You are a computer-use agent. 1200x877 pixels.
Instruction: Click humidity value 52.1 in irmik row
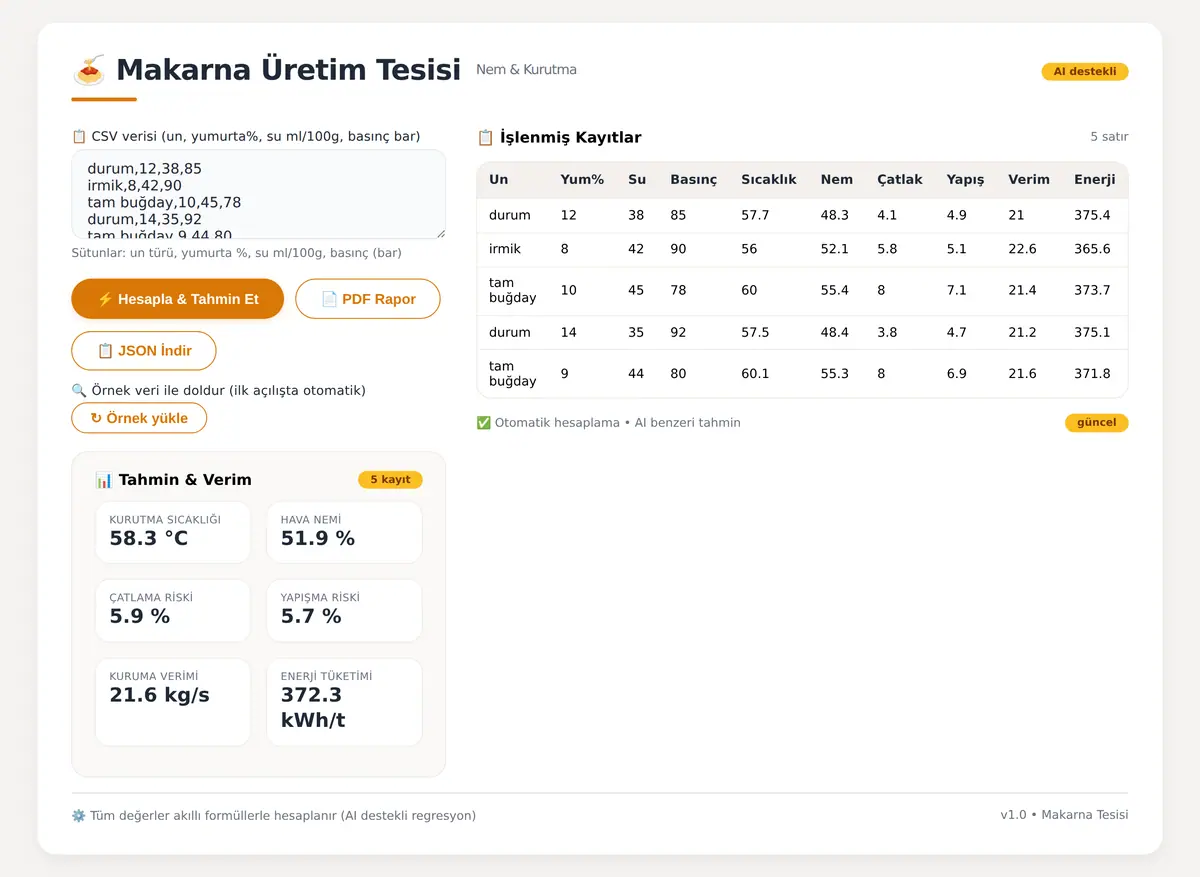tap(835, 249)
